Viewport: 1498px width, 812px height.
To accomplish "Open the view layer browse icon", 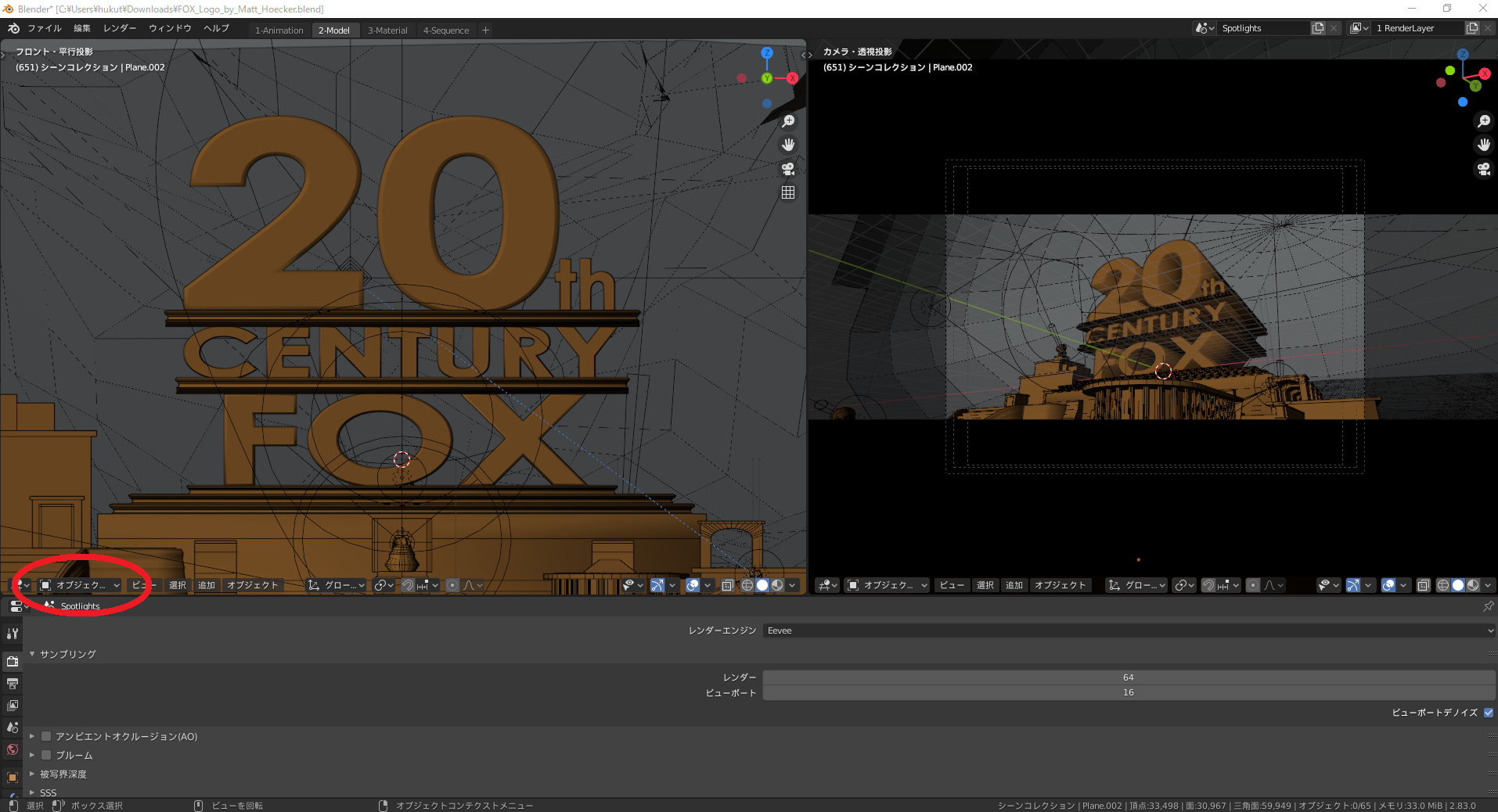I will pyautogui.click(x=1359, y=28).
